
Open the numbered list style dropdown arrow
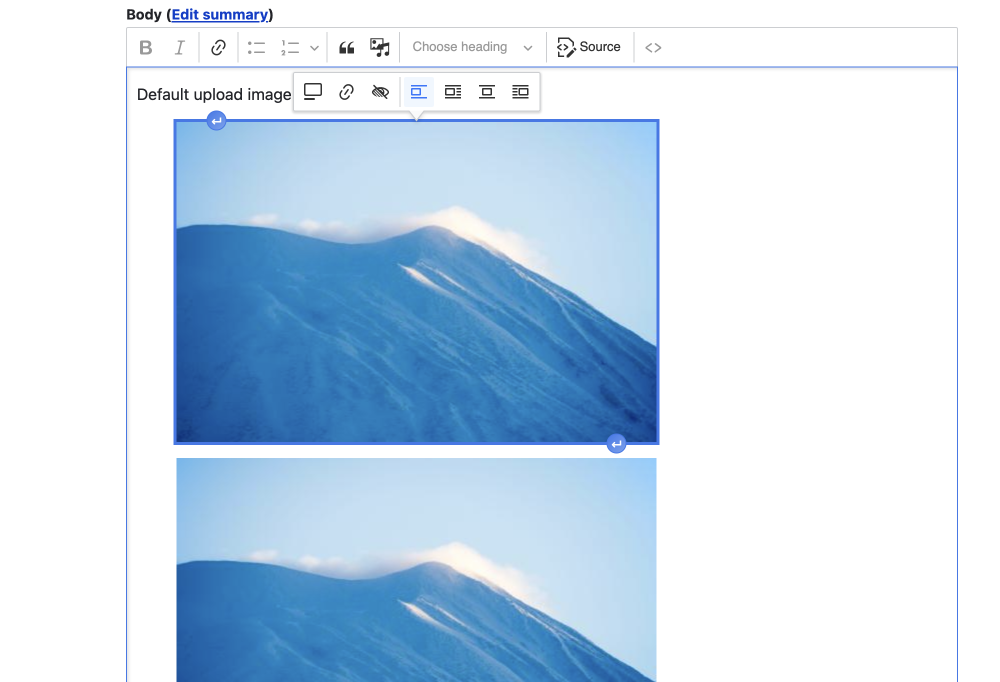click(x=314, y=47)
